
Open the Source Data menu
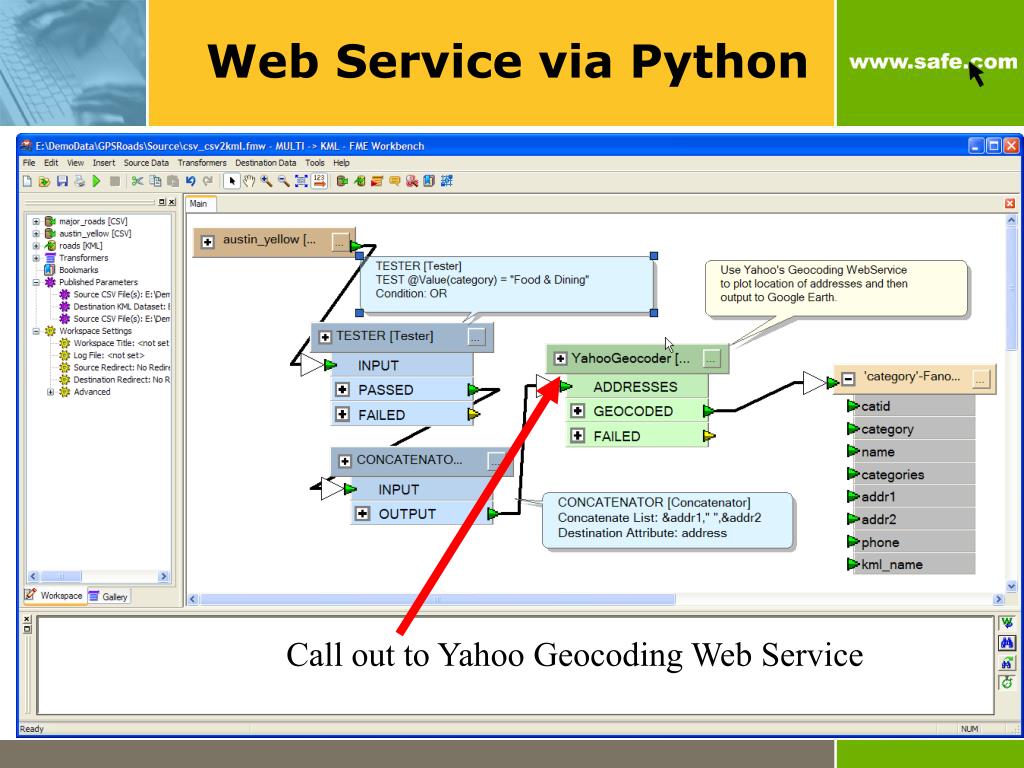146,163
